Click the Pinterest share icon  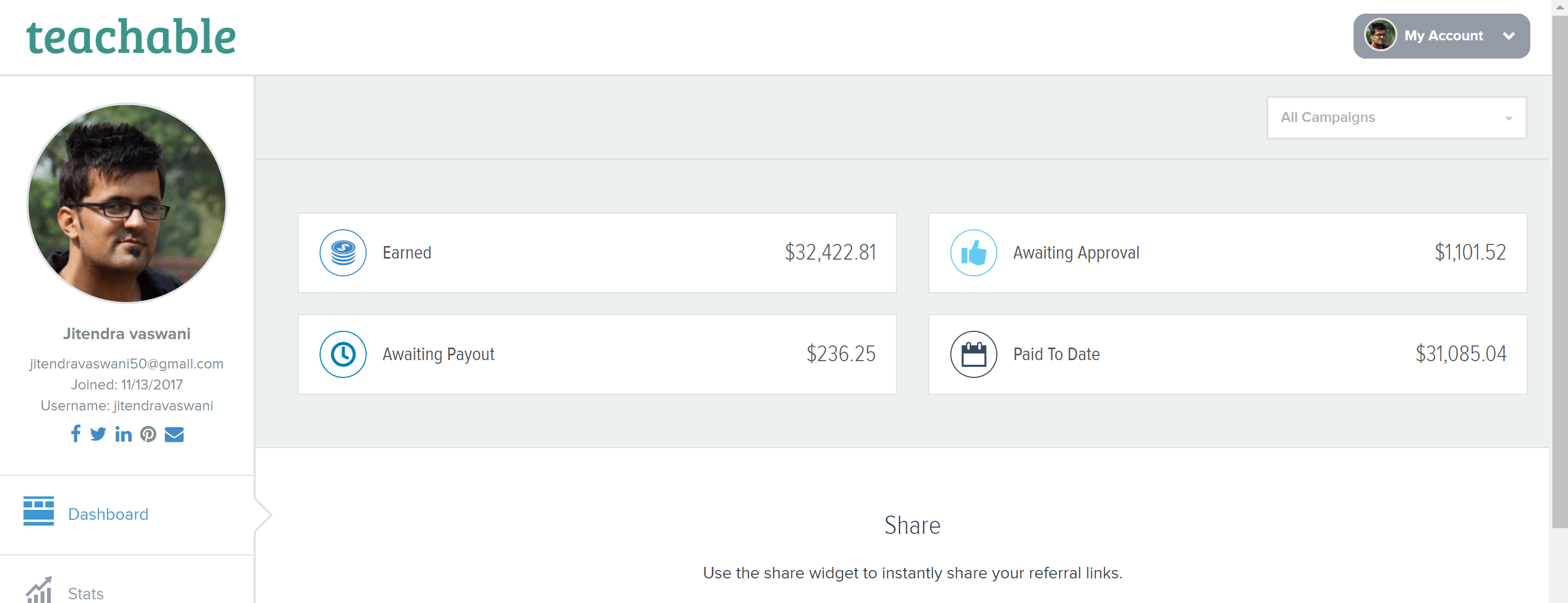(149, 434)
